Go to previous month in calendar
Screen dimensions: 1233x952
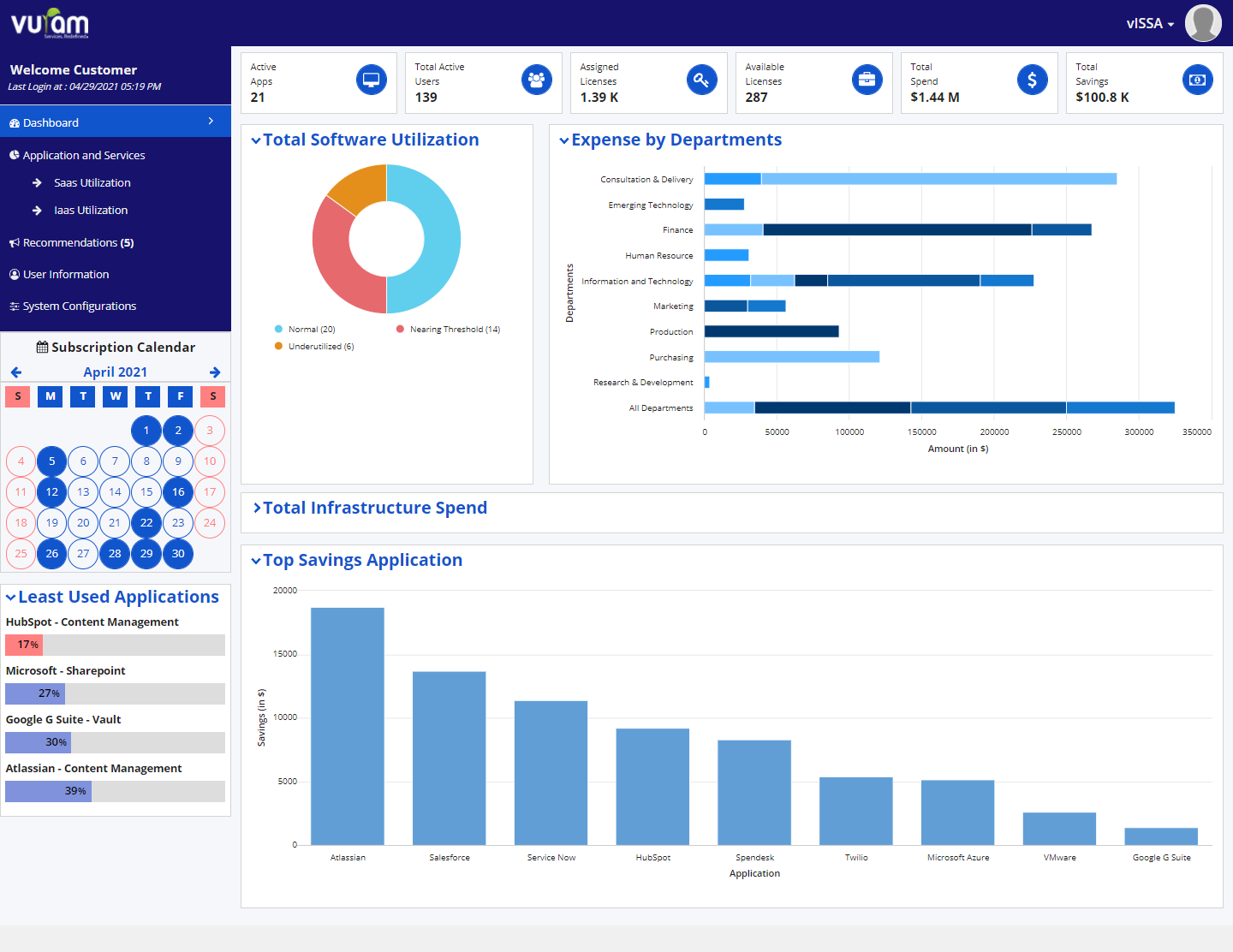(x=16, y=372)
